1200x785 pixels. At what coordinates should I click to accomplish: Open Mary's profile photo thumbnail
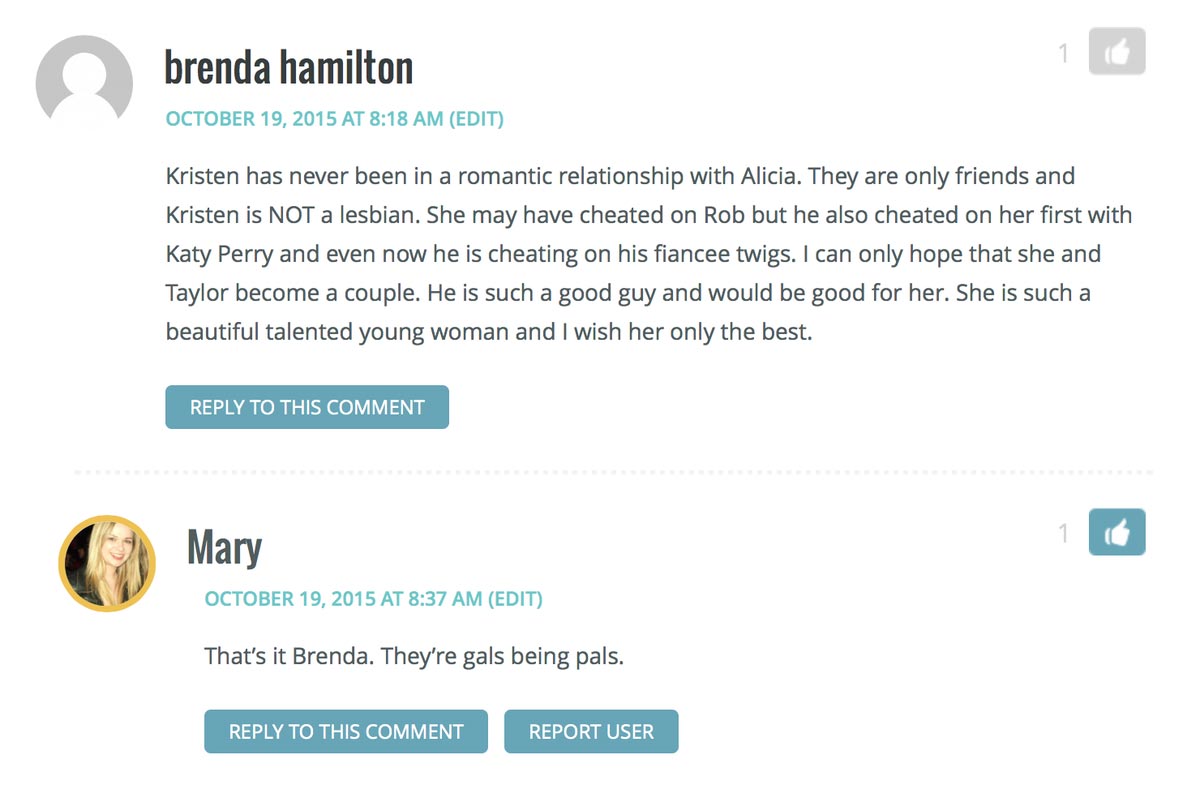coord(107,563)
